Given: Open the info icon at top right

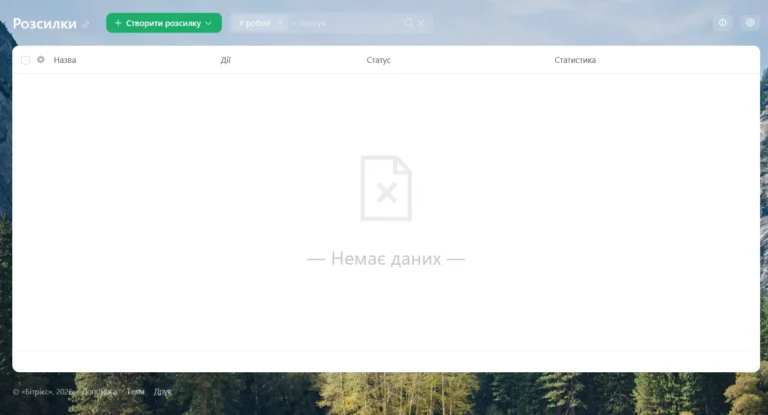Looking at the screenshot, I should pos(722,23).
